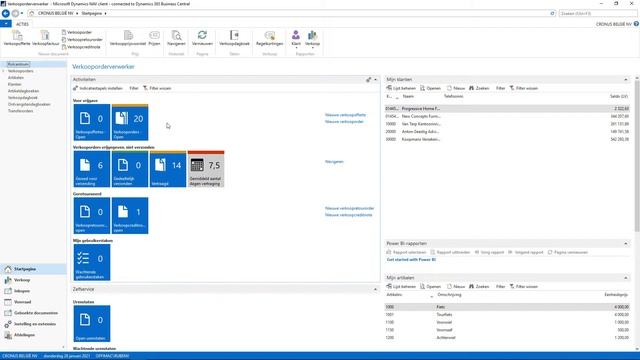Open the help icon at the top right
Image resolution: width=640 pixels, height=360 pixels.
(x=636, y=24)
